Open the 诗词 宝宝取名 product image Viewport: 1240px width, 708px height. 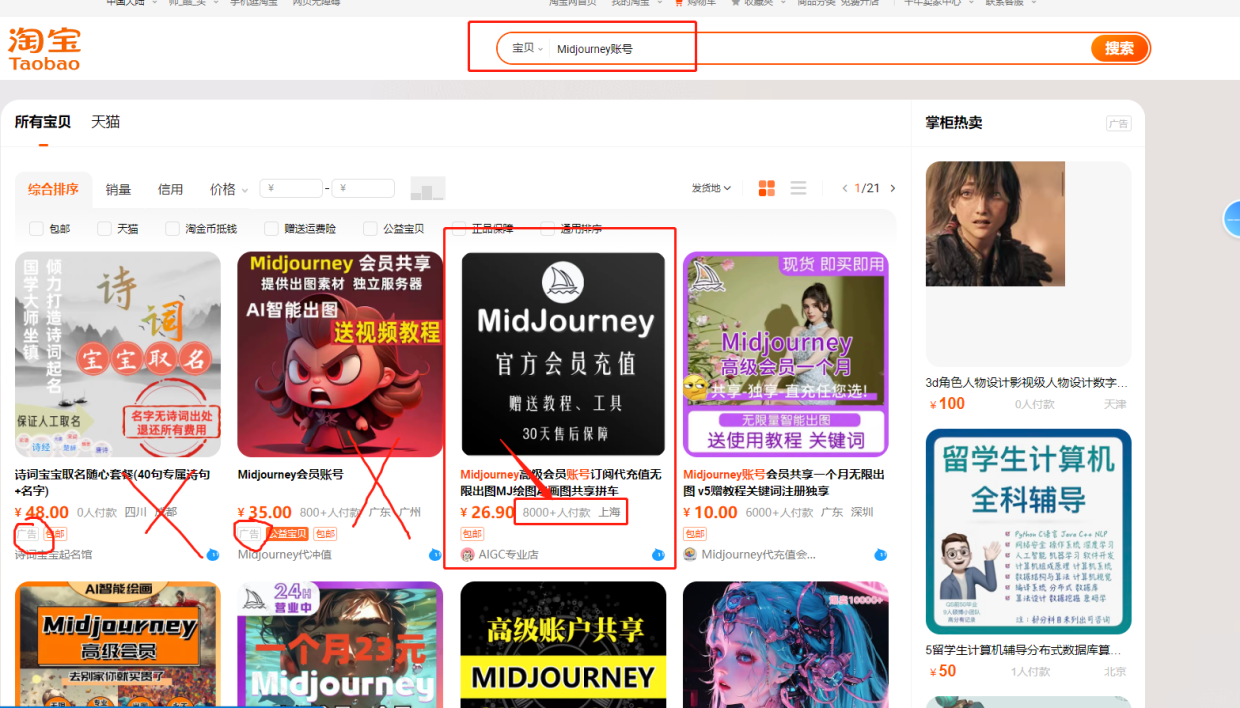118,354
